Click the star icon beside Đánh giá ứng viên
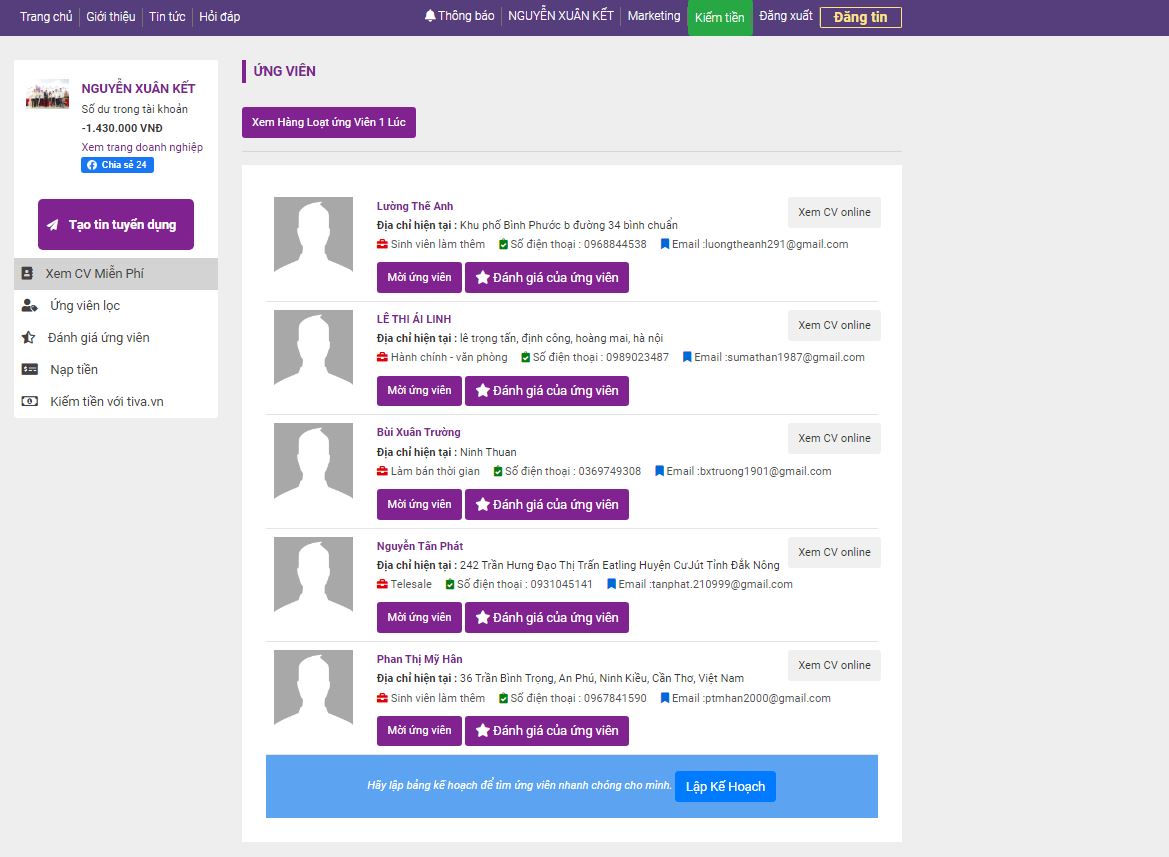The image size is (1169, 857). pyautogui.click(x=29, y=338)
